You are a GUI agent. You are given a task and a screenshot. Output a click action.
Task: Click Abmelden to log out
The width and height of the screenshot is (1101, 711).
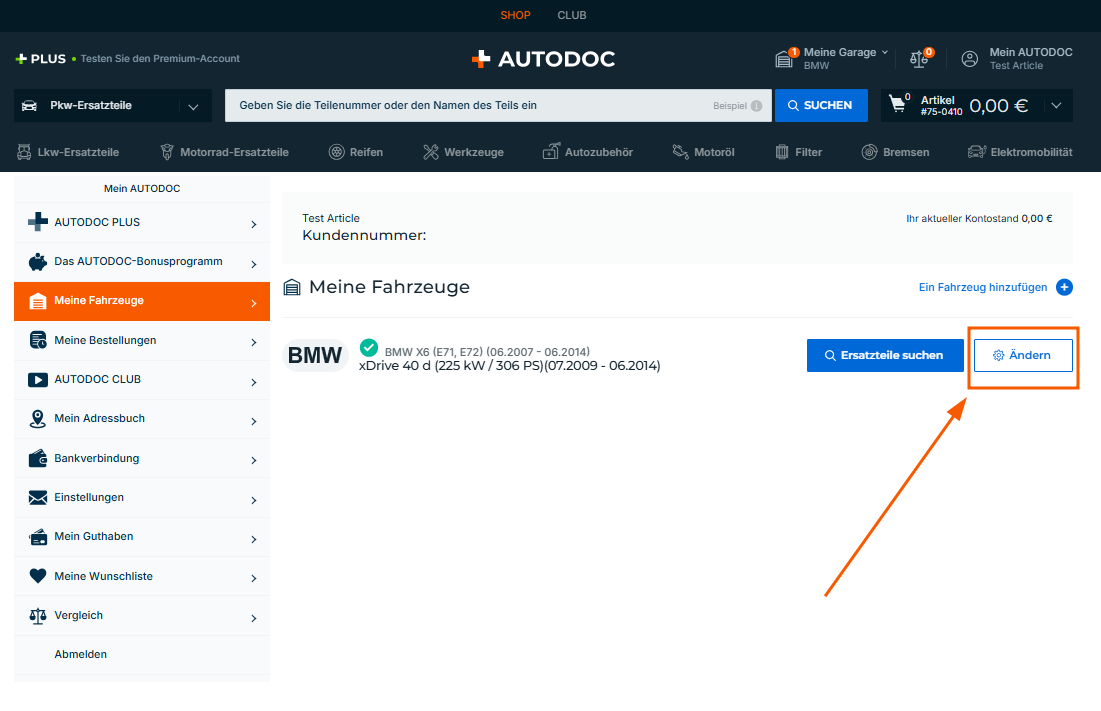pyautogui.click(x=81, y=654)
